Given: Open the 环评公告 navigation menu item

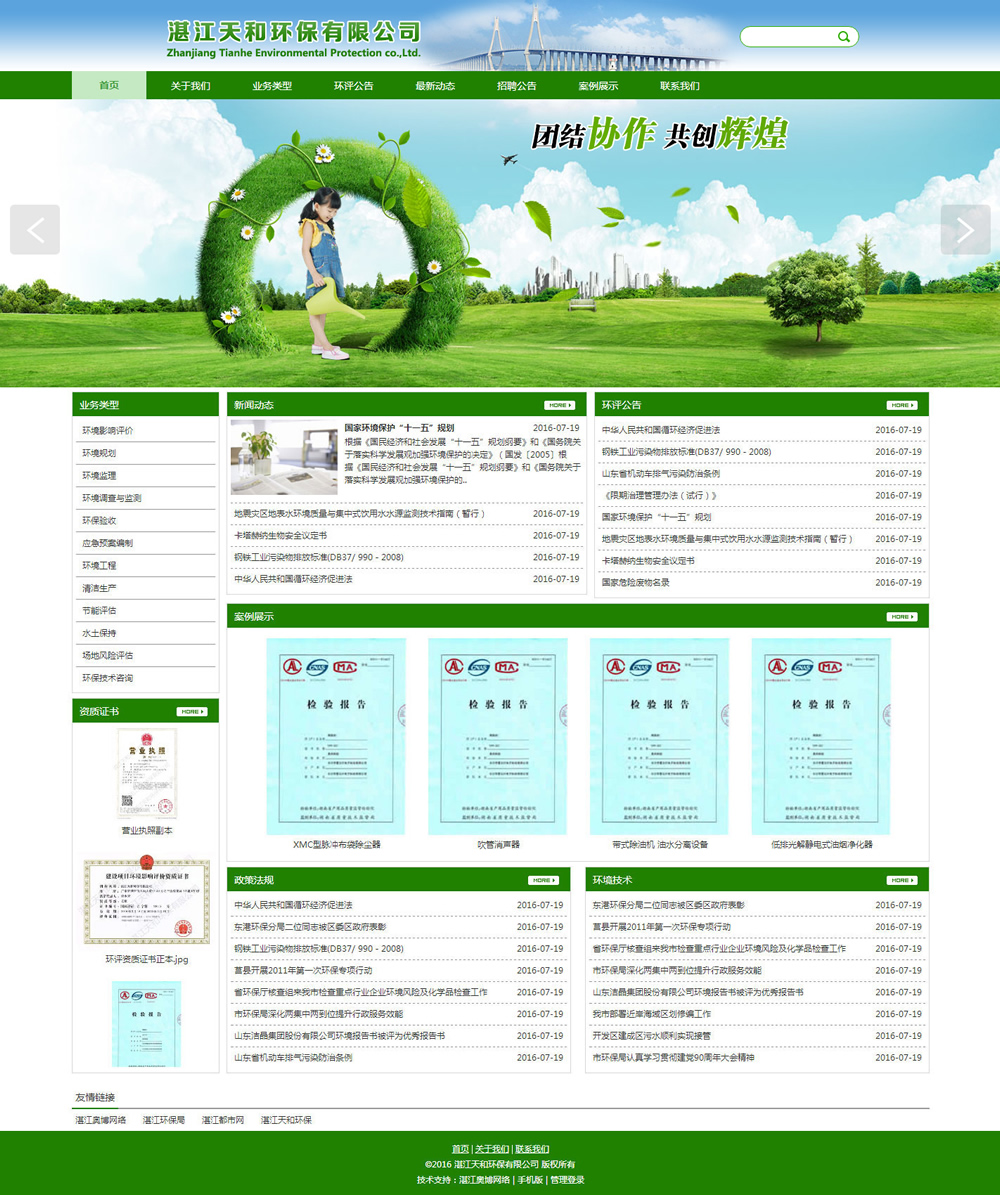Looking at the screenshot, I should [x=353, y=86].
